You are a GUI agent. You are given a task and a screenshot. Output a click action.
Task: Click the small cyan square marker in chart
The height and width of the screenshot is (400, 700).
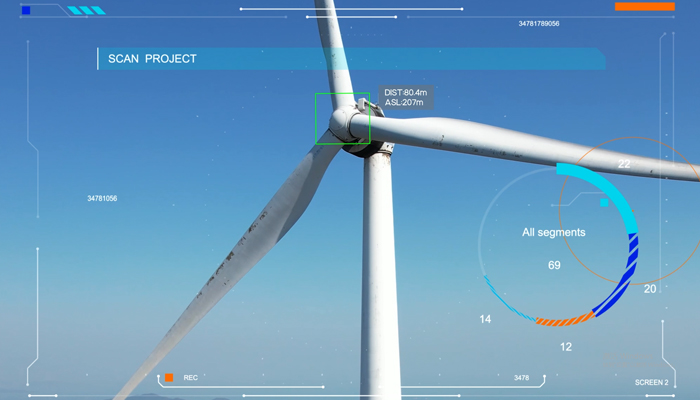point(603,202)
